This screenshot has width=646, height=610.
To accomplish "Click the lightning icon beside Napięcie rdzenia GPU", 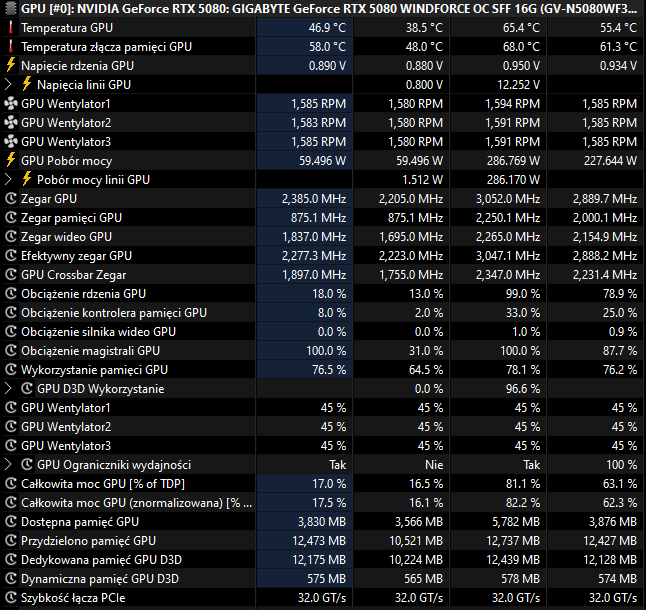I will pos(11,65).
